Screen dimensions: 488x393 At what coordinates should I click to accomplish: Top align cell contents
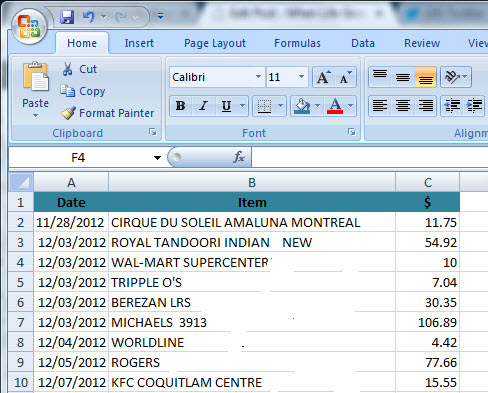coord(380,77)
